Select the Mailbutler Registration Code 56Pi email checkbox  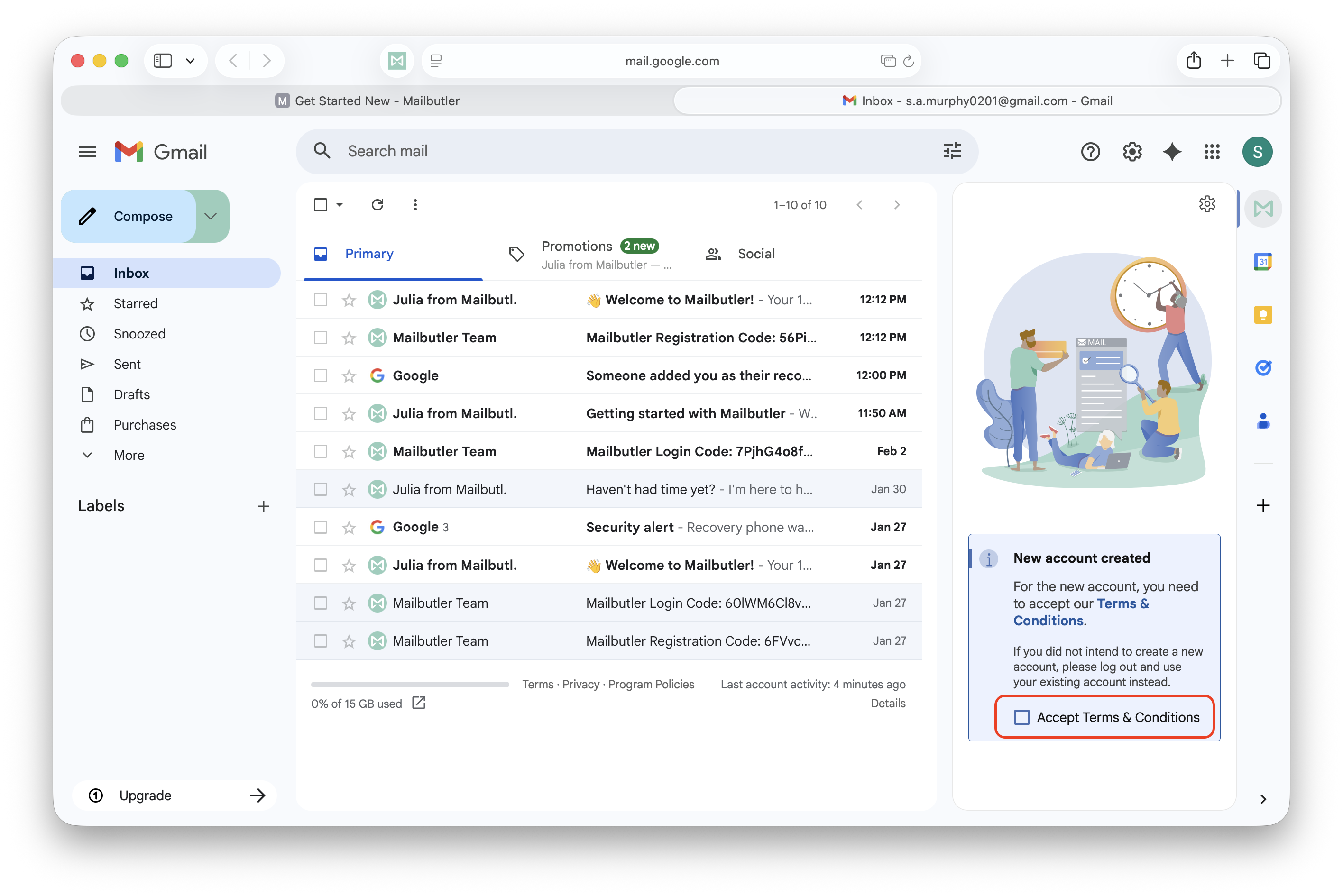(321, 338)
